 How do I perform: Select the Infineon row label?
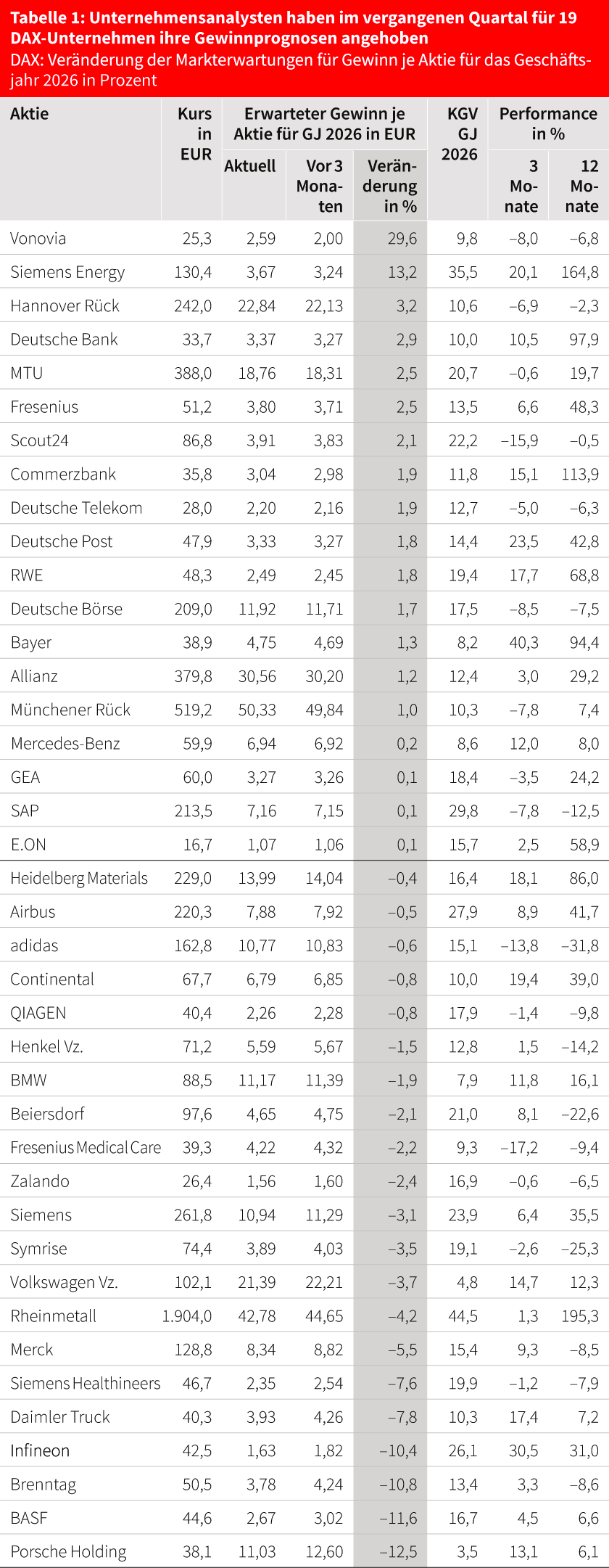tap(40, 1451)
